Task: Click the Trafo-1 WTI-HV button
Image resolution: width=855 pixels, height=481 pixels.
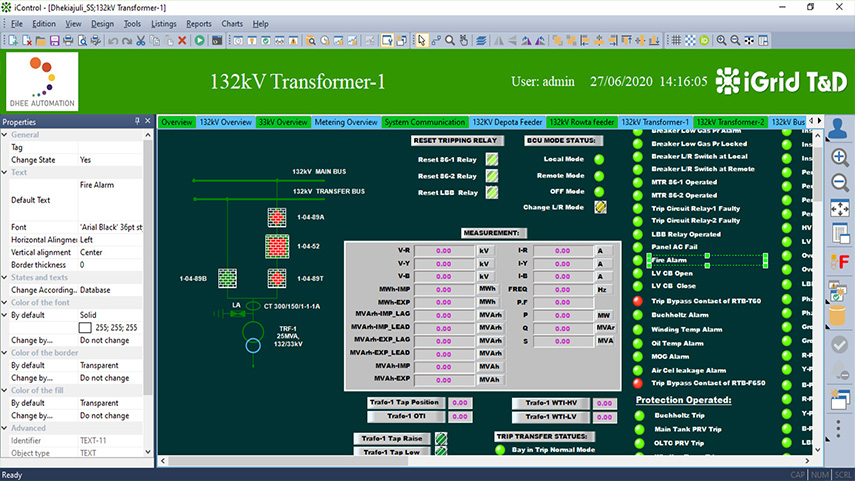Action: coord(551,403)
